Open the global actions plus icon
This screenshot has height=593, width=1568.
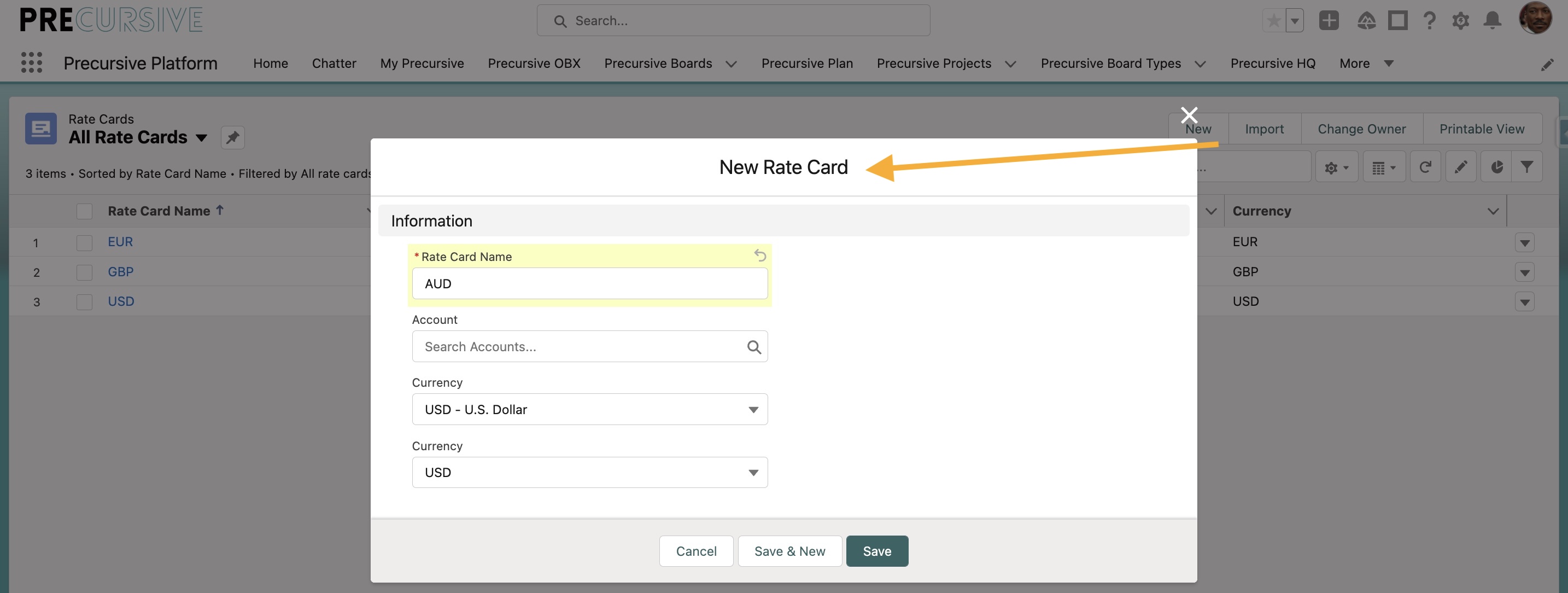pyautogui.click(x=1329, y=21)
